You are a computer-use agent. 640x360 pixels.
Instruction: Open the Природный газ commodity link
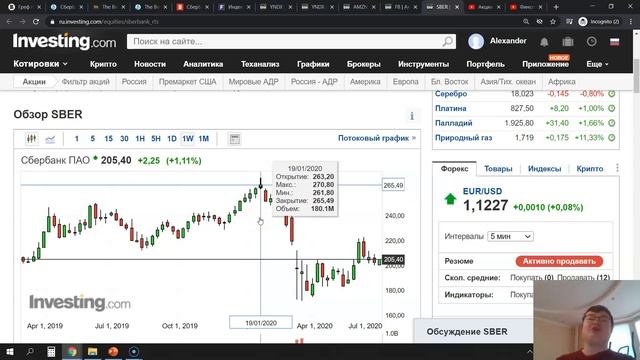coord(463,138)
